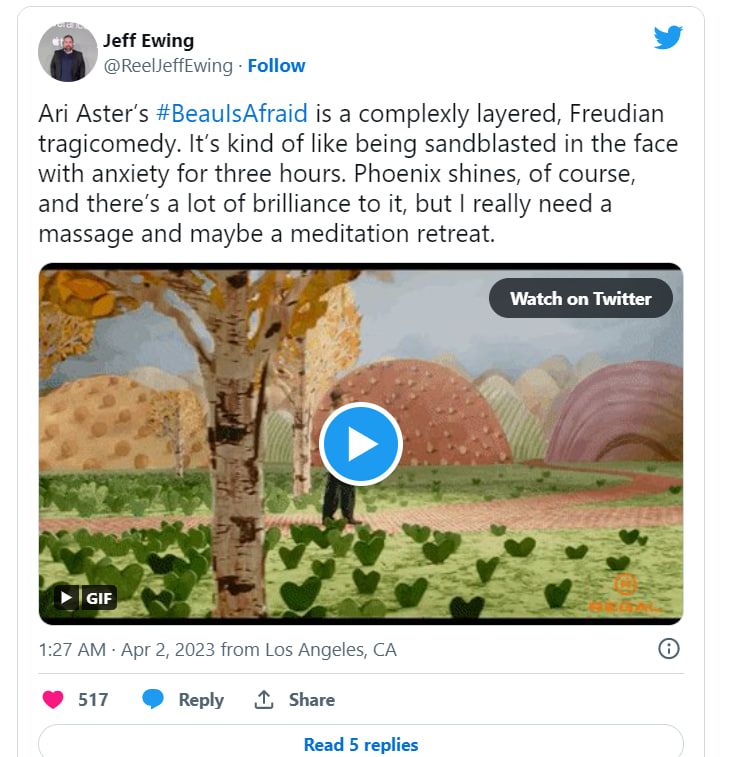Like the tweet with the heart icon
739x757 pixels.
(52, 699)
